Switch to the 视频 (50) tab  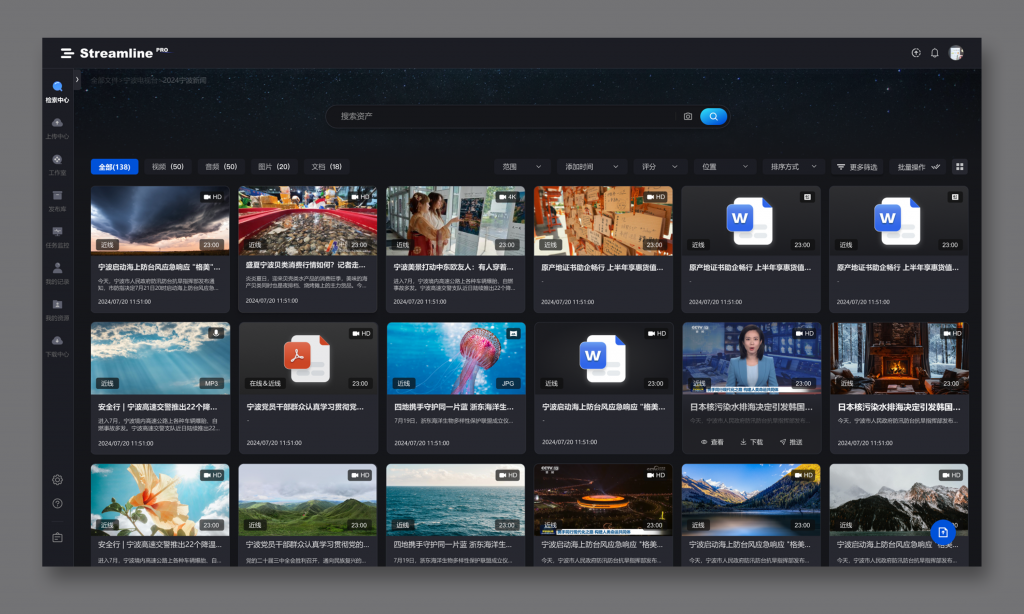(x=167, y=167)
